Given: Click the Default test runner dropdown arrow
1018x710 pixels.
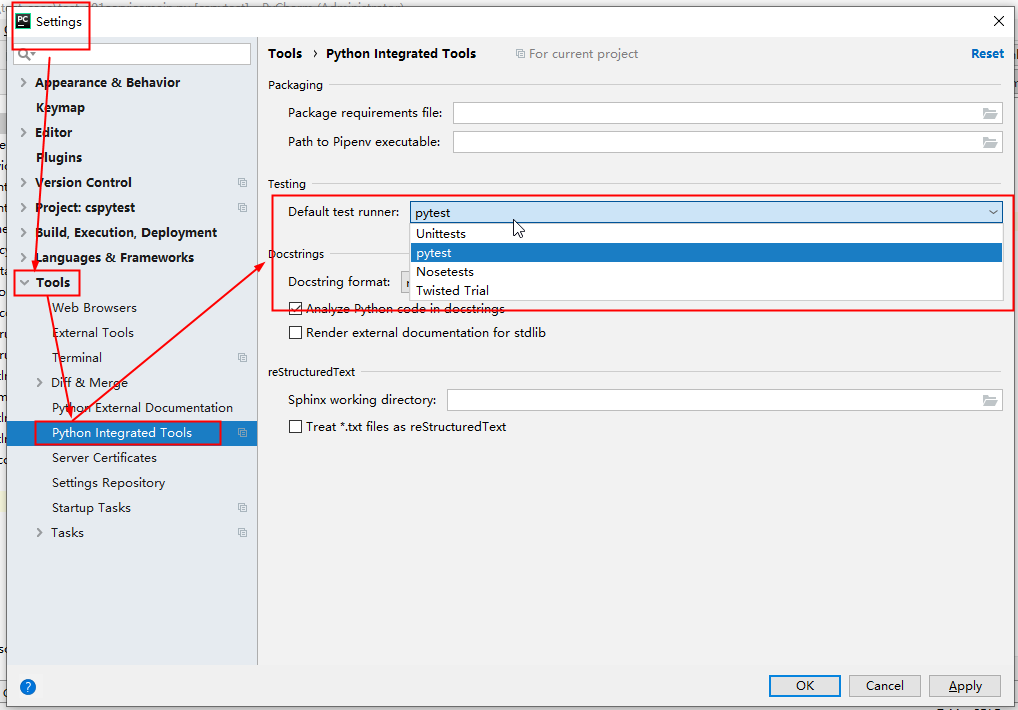Looking at the screenshot, I should (x=993, y=212).
